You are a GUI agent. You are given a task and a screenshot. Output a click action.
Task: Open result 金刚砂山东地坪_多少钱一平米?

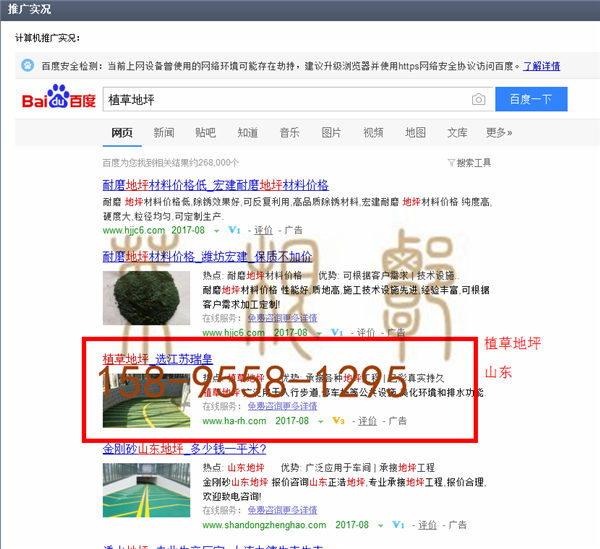click(x=184, y=449)
